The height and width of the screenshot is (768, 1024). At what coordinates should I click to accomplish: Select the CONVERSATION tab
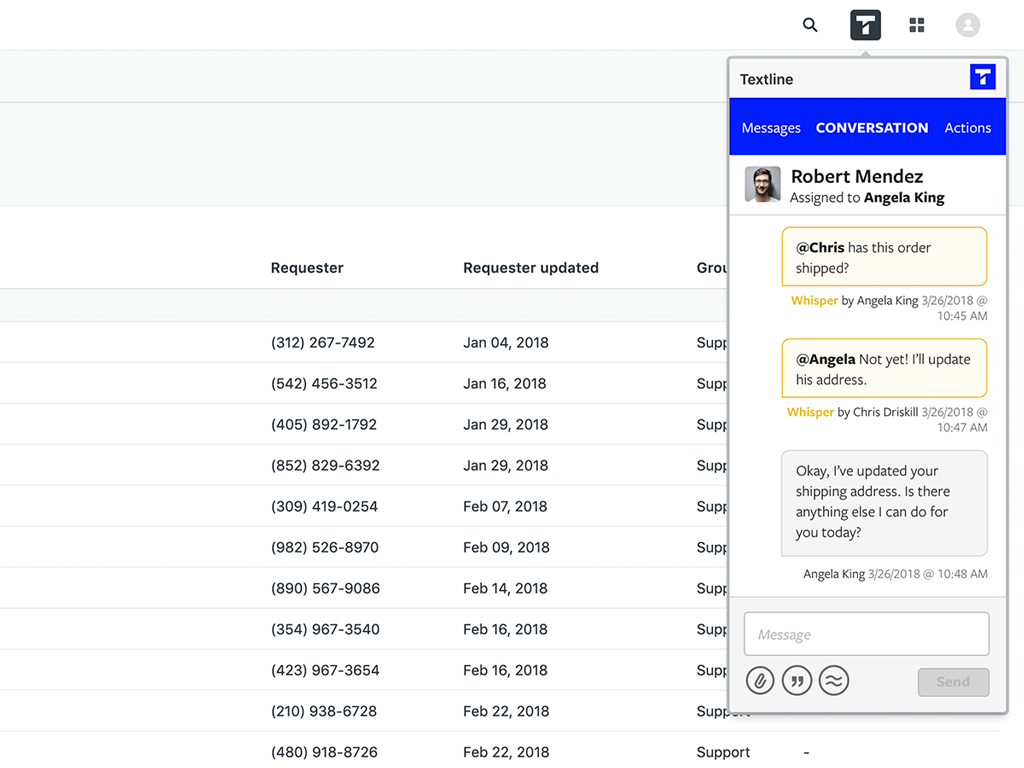point(872,127)
